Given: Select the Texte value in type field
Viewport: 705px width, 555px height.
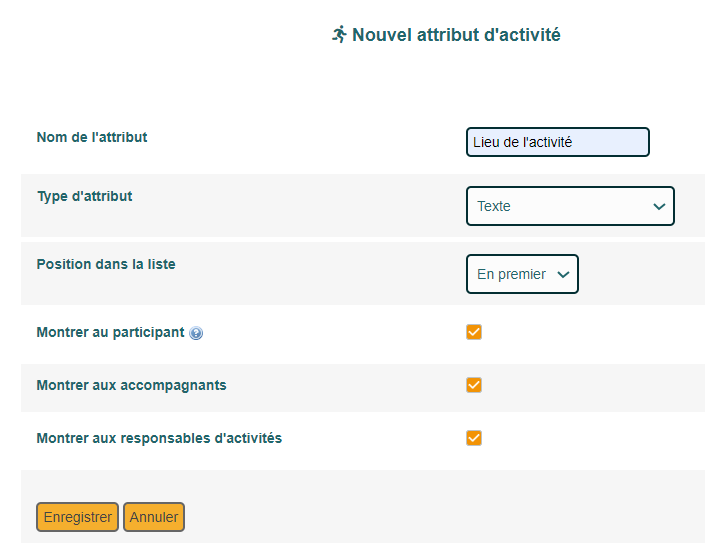Looking at the screenshot, I should (x=494, y=206).
